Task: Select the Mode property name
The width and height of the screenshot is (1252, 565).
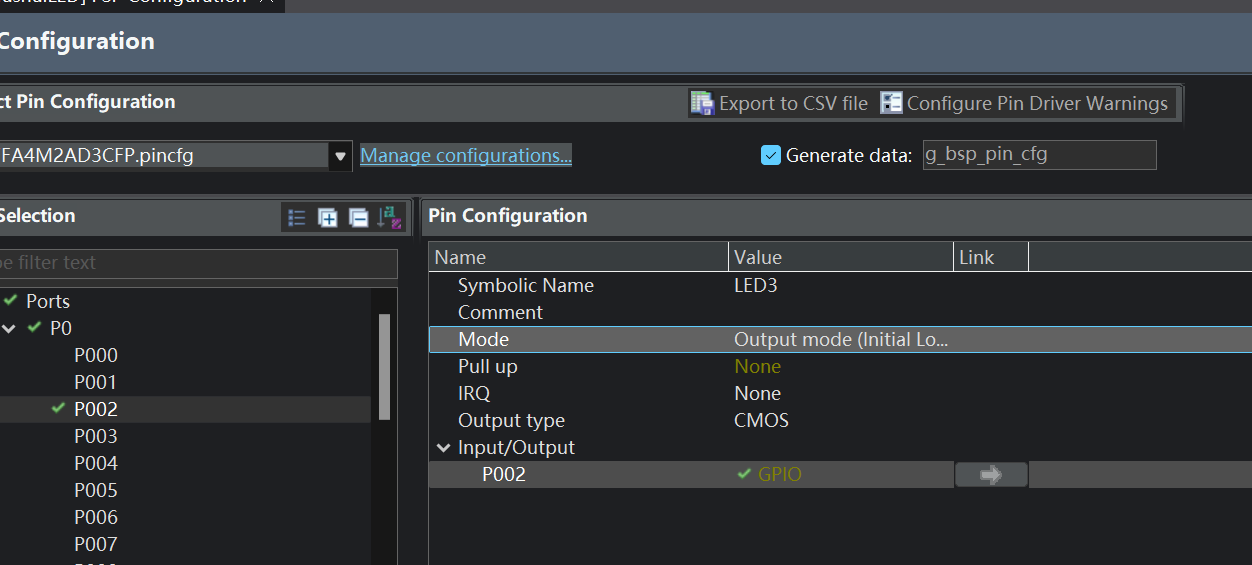Action: (483, 339)
